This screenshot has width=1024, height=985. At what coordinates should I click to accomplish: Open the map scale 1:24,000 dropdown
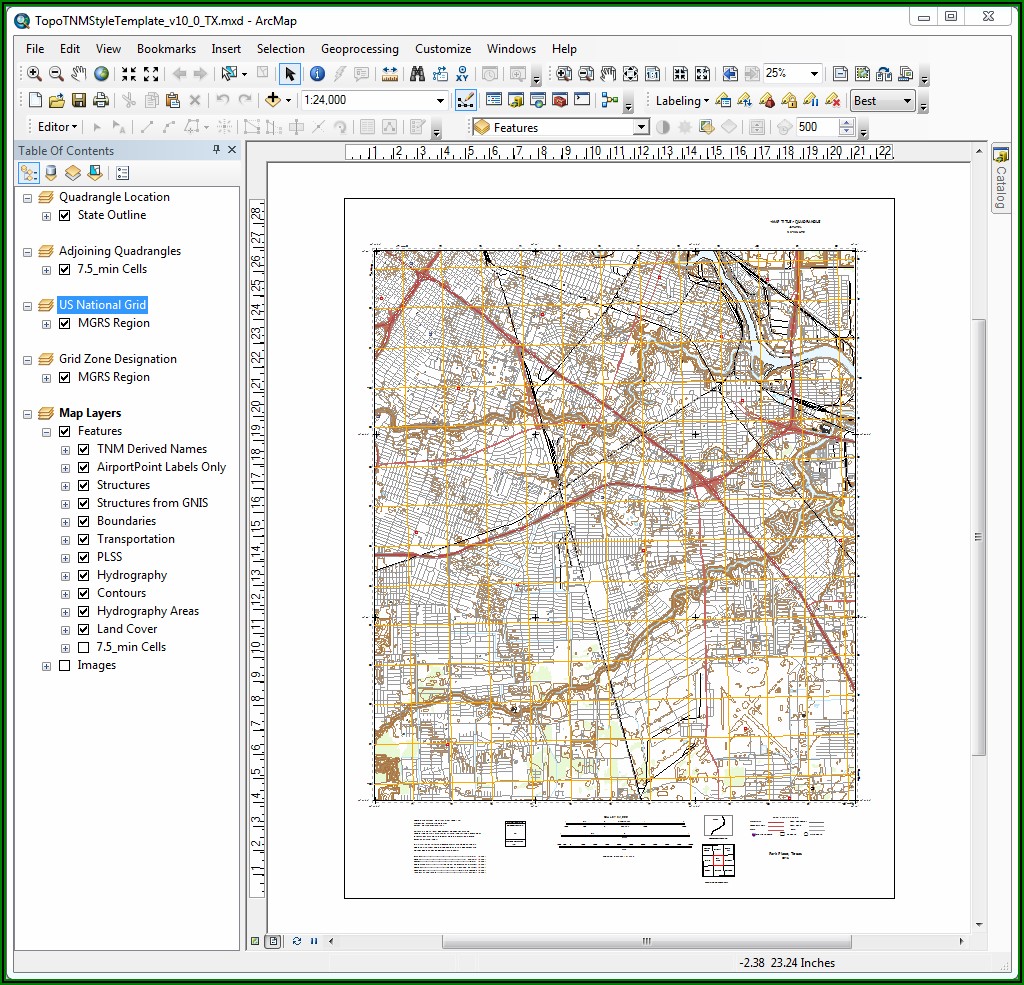point(440,100)
